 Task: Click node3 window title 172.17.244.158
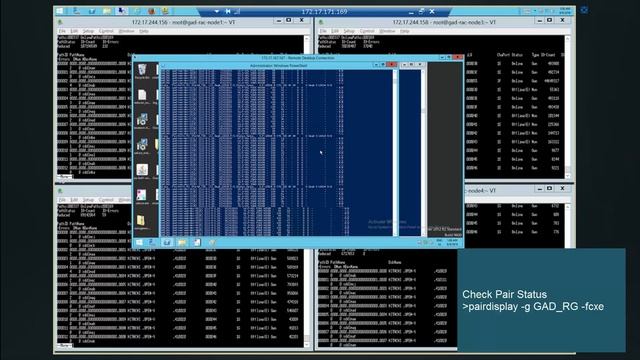444,22
